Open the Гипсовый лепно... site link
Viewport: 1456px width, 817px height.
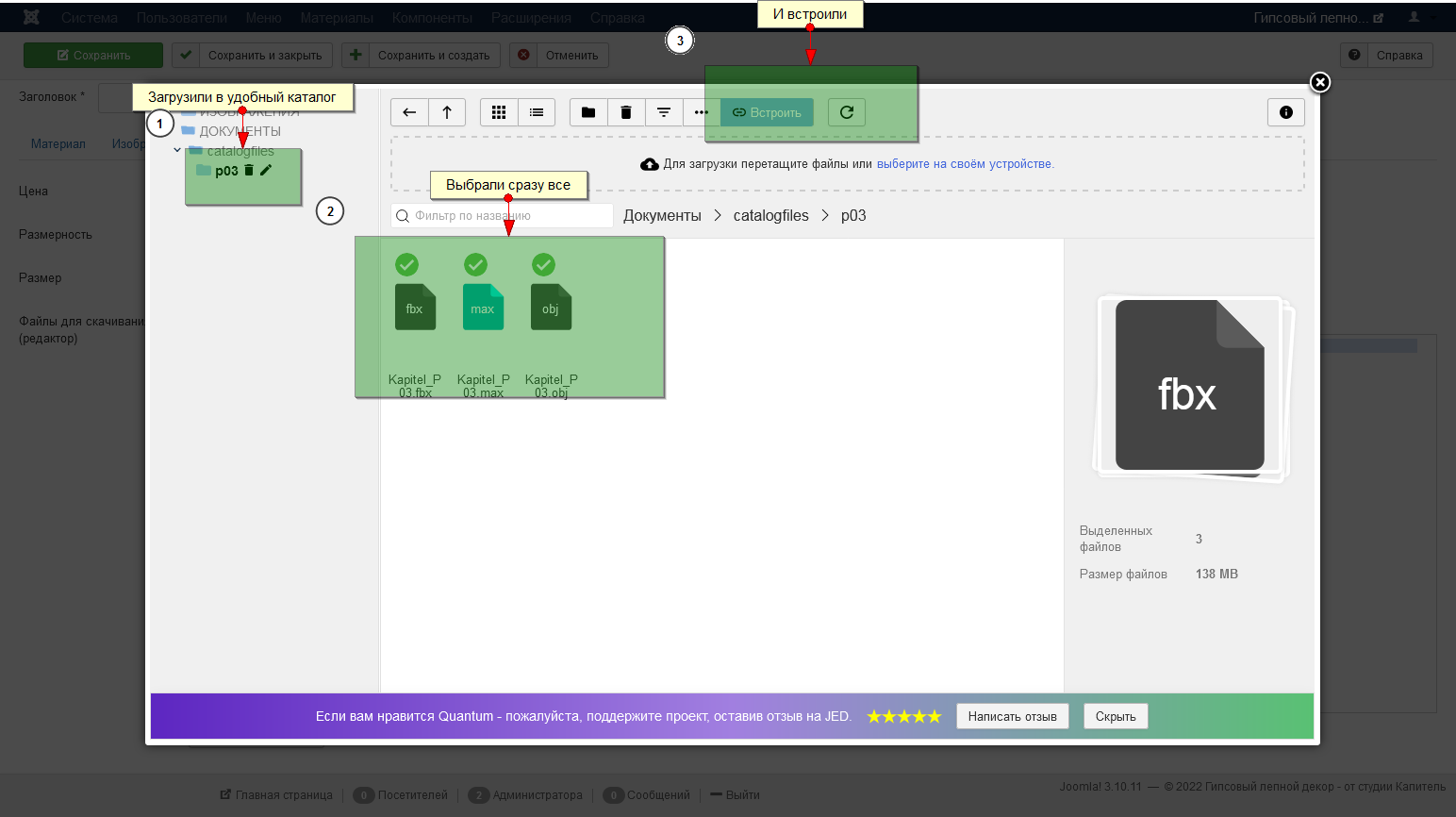point(1318,18)
